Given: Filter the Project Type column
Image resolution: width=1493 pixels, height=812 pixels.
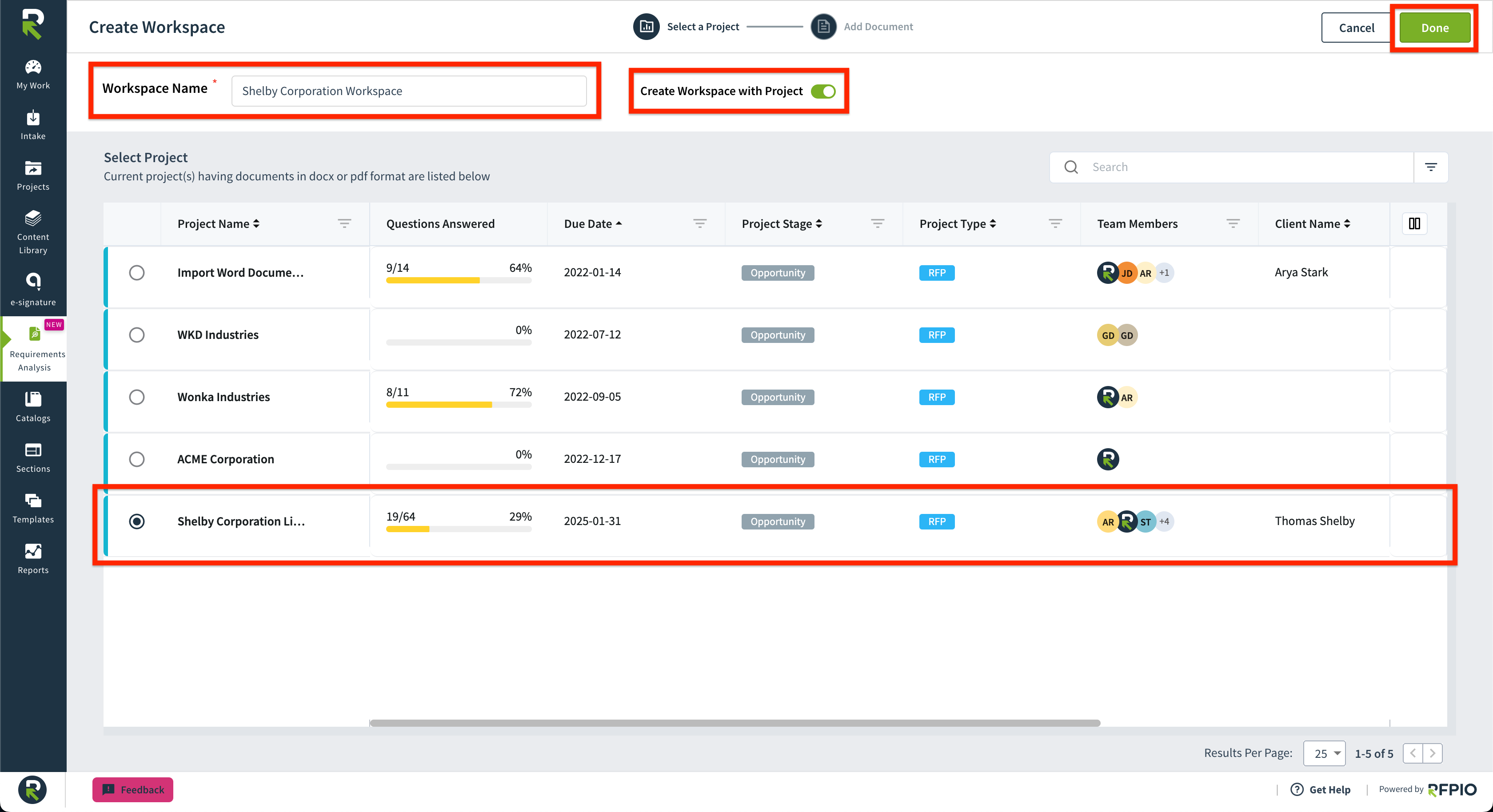Looking at the screenshot, I should (x=1055, y=224).
